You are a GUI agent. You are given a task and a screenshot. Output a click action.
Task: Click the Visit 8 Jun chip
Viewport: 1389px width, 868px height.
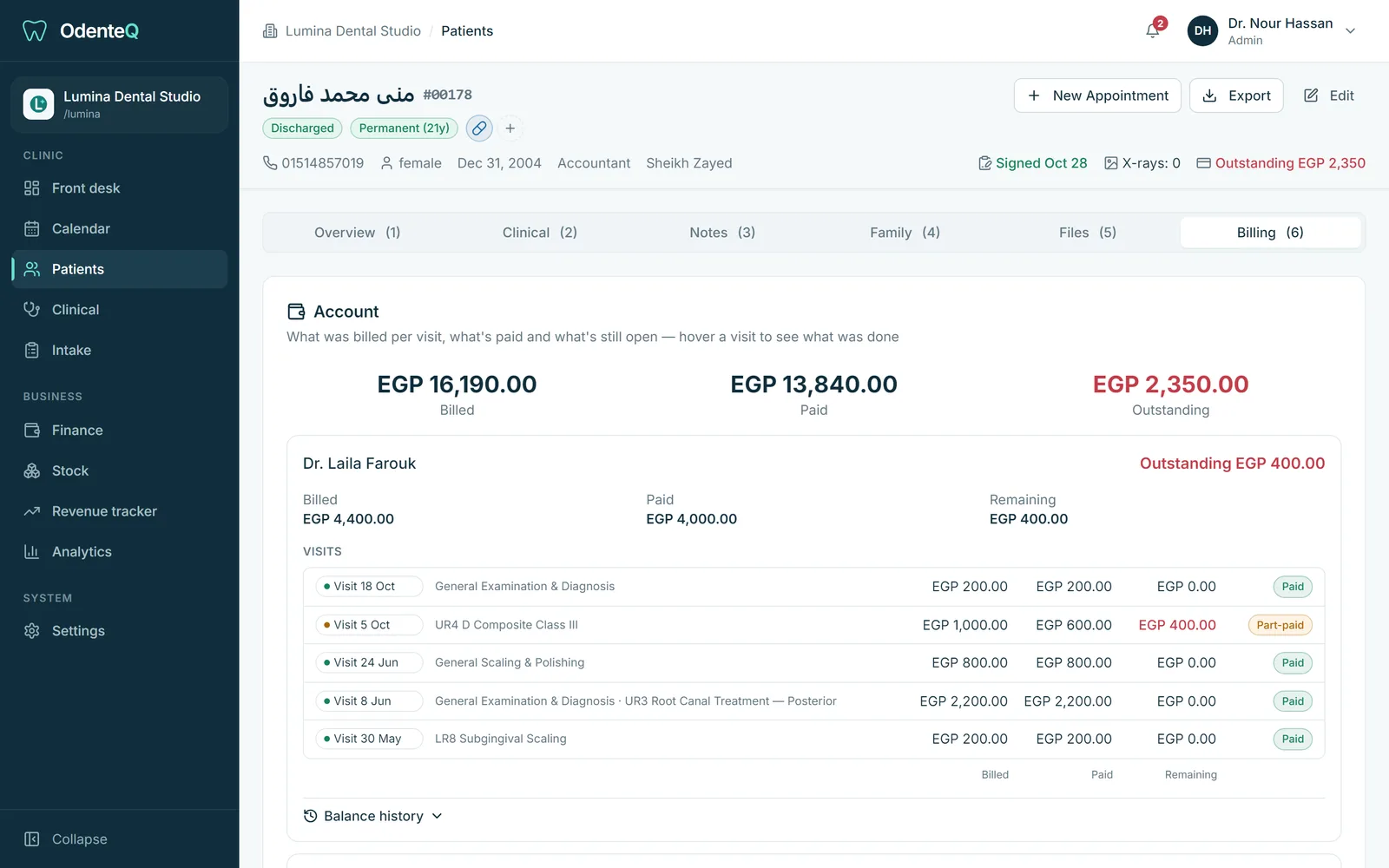click(x=369, y=701)
